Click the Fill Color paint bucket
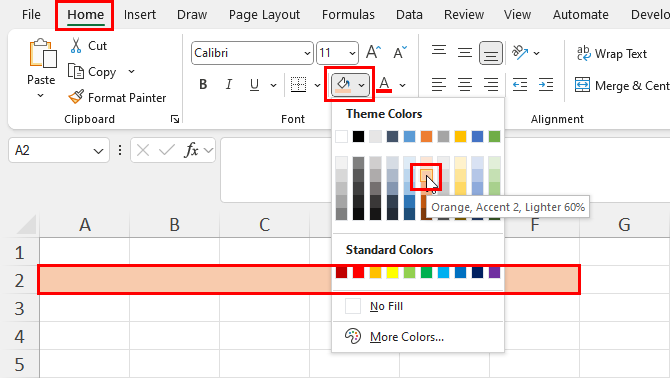The image size is (670, 378). tap(343, 84)
